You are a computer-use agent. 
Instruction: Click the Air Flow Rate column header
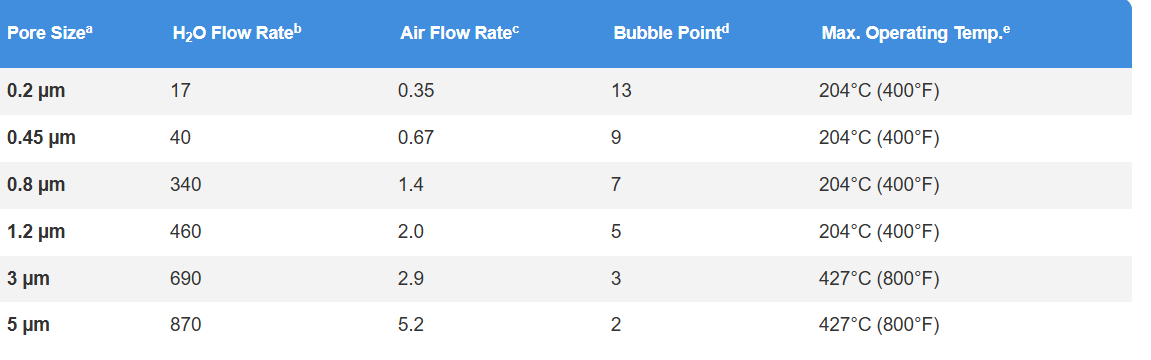460,34
